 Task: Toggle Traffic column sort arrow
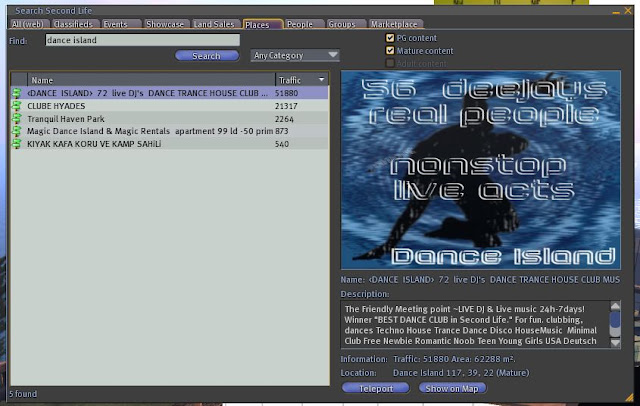[x=322, y=80]
